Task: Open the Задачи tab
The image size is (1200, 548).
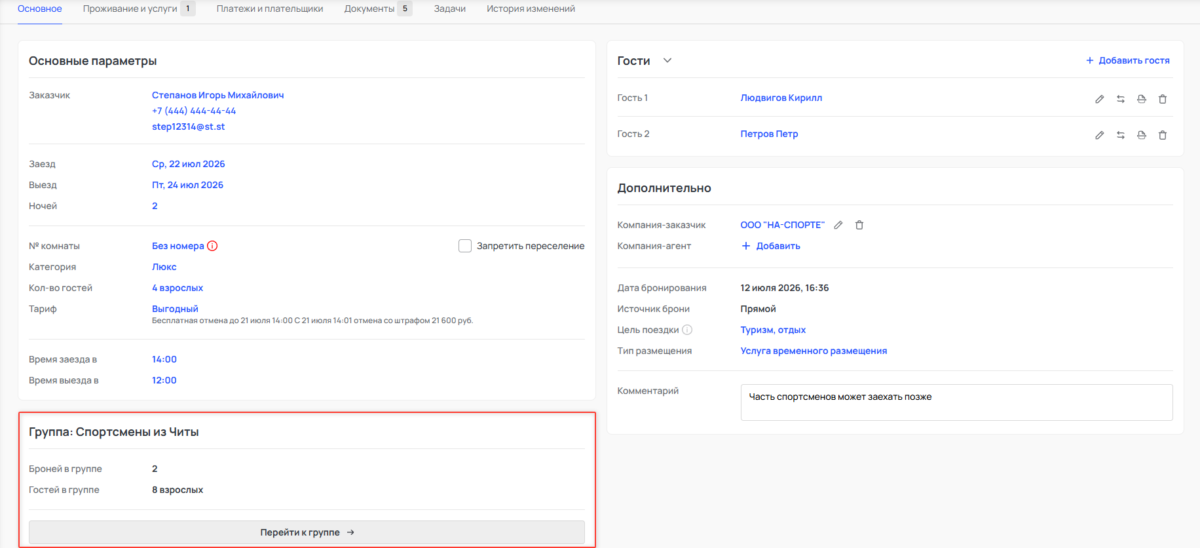Action: [450, 9]
